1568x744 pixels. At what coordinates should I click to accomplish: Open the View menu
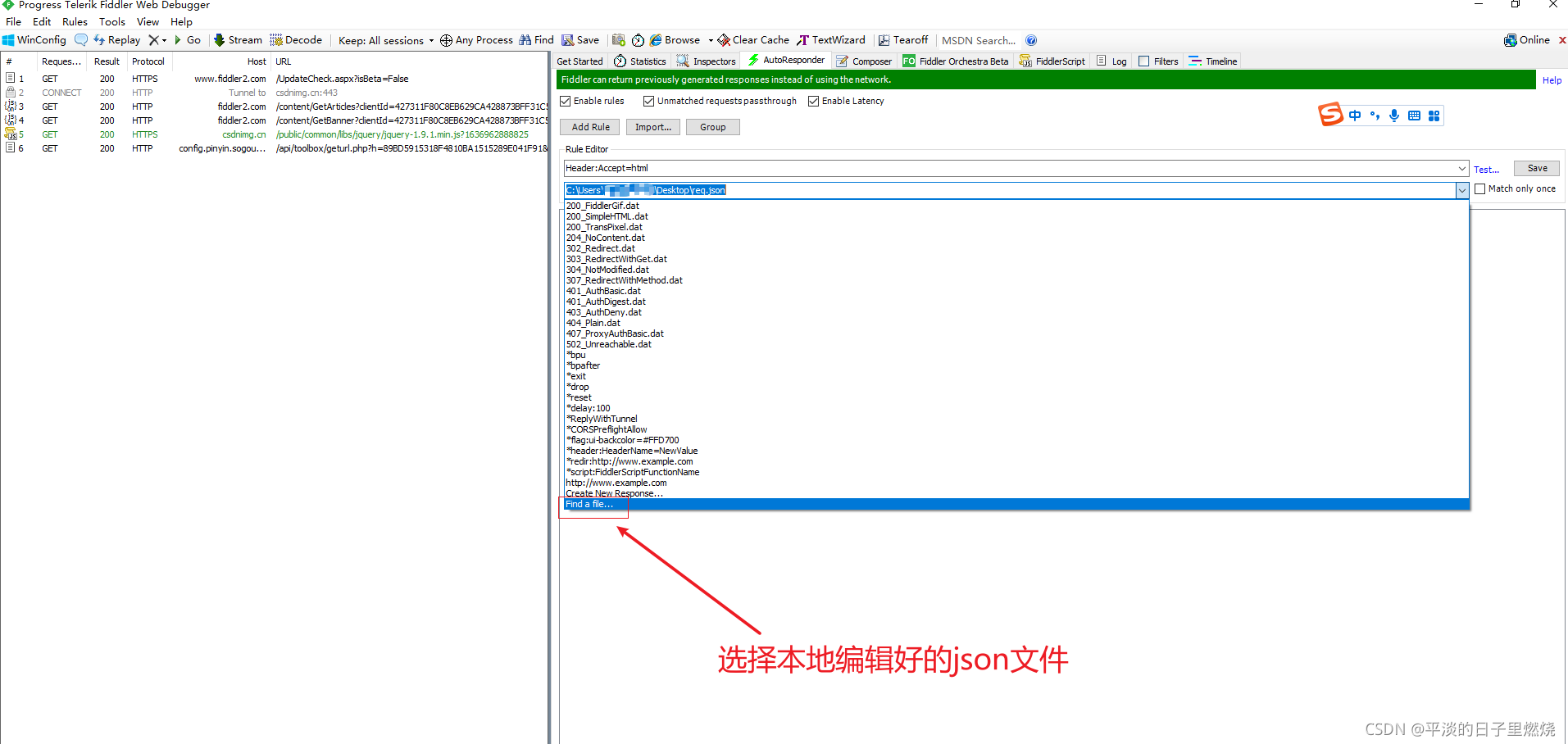148,22
